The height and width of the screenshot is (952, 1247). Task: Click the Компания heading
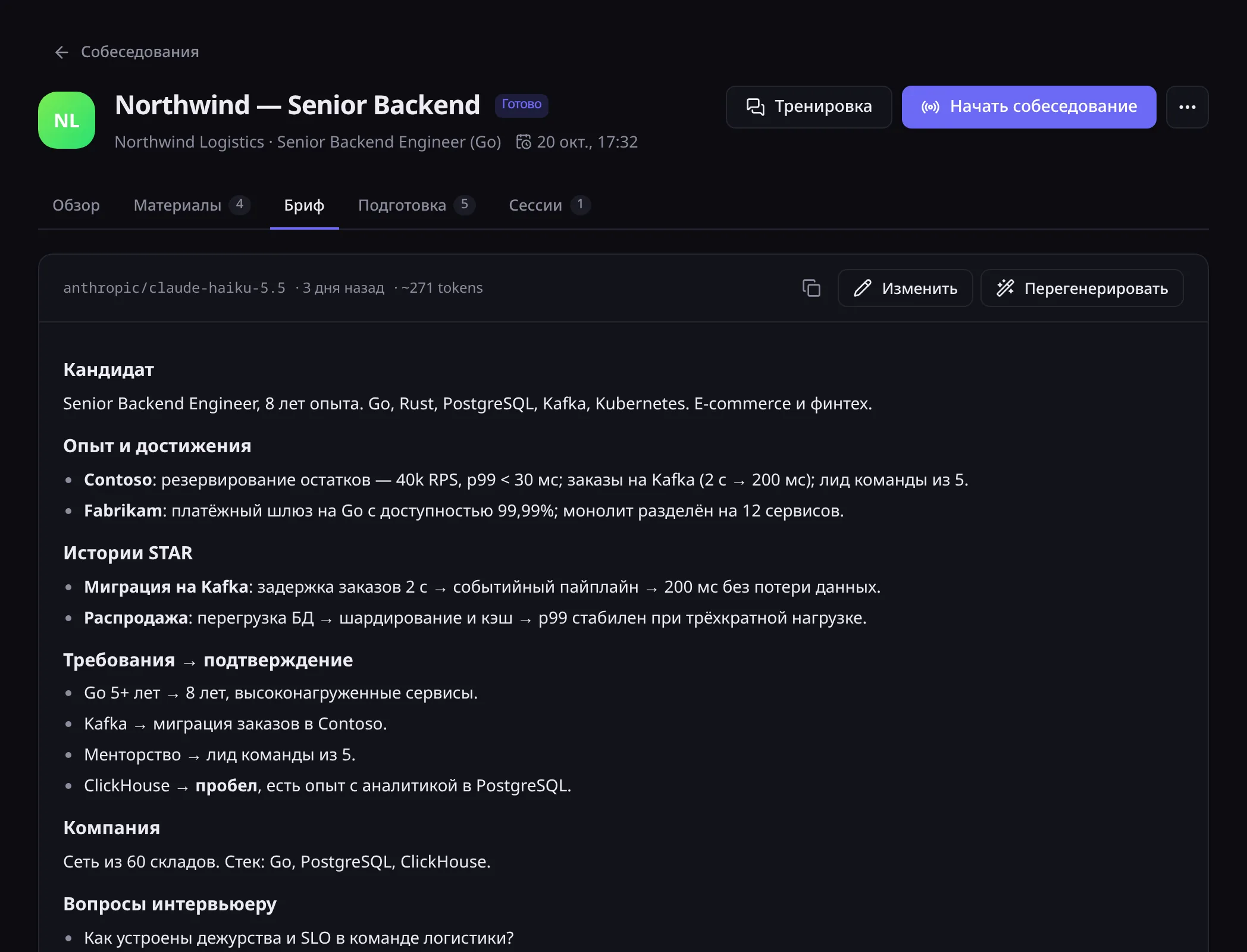point(111,828)
